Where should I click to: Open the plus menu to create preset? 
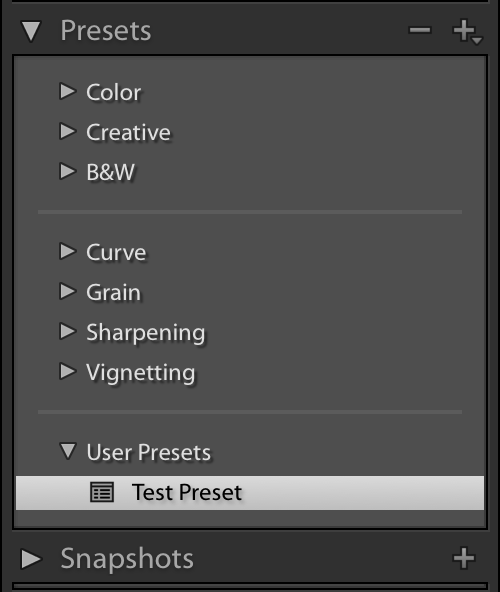(467, 32)
